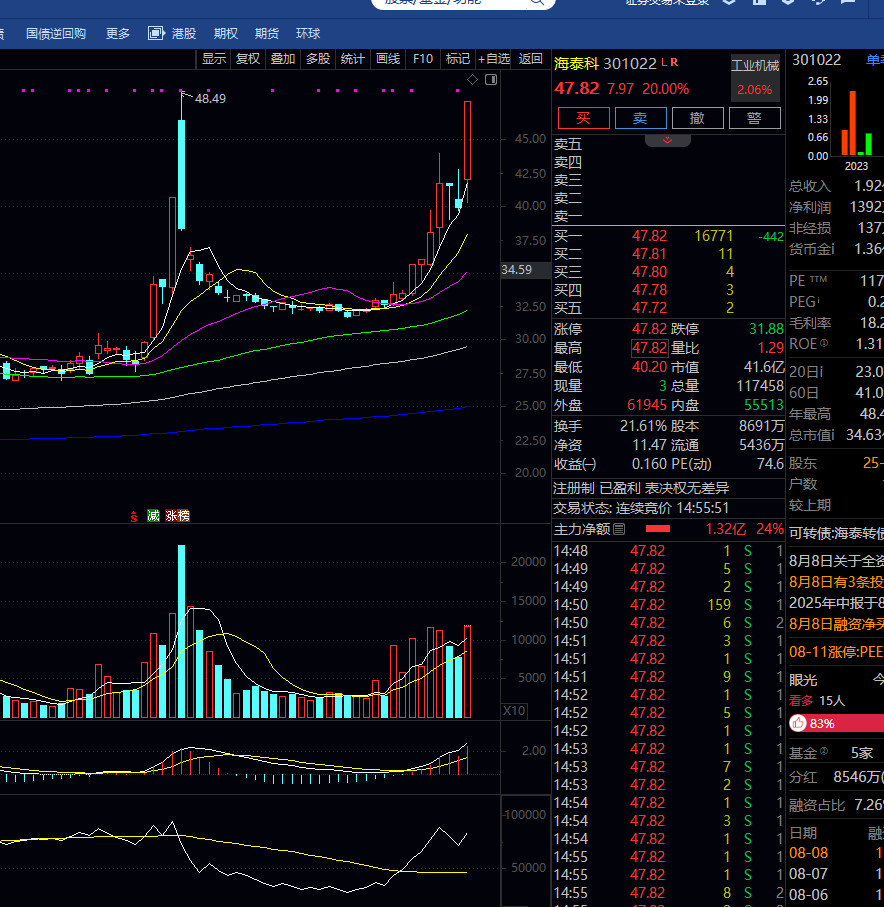Image resolution: width=884 pixels, height=907 pixels.
Task: Click the R flag next to stock code
Action: point(674,62)
